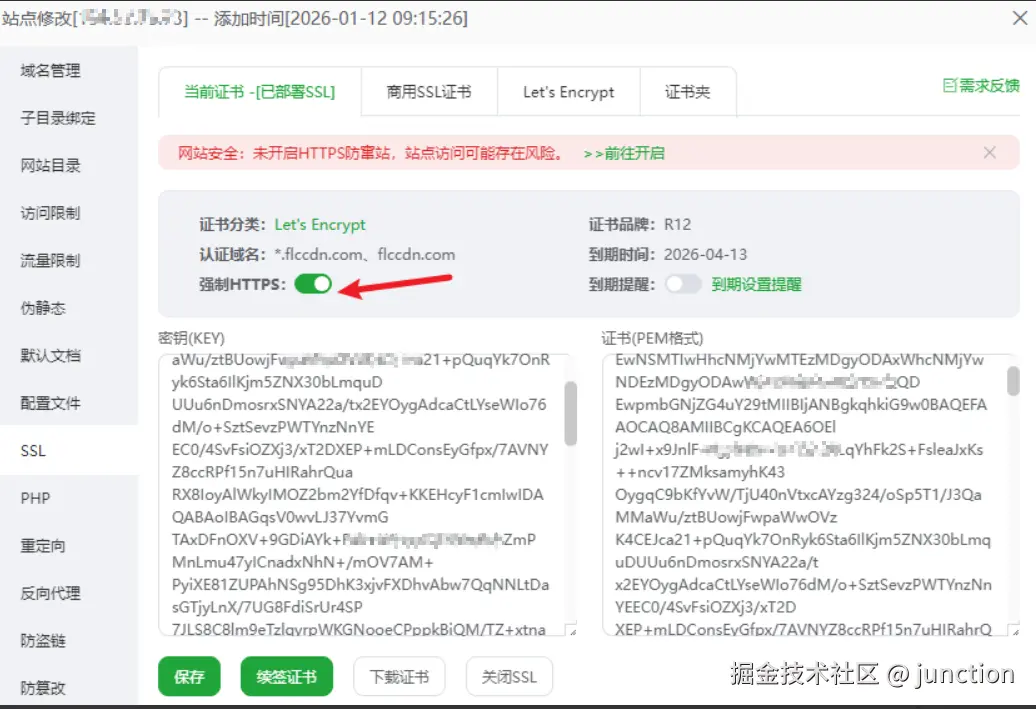
Task: Click the KEY text area scrollbar thumb
Action: (571, 413)
